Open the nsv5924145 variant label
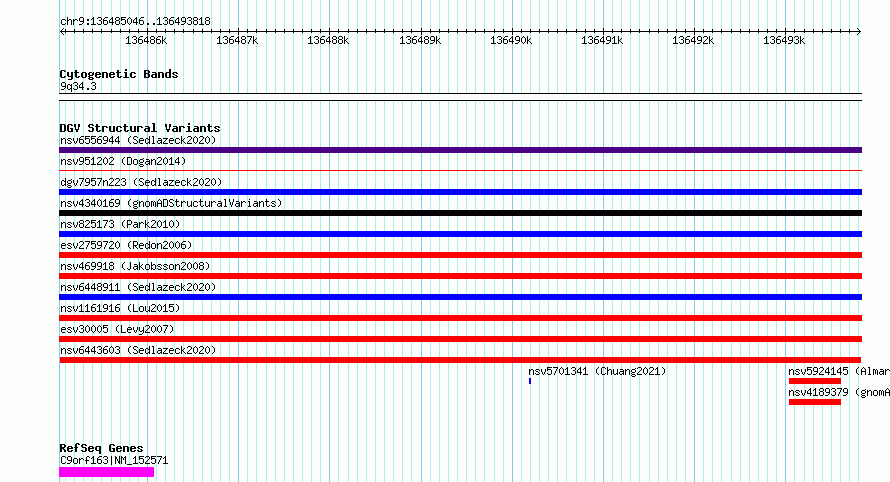890x482 pixels. pos(839,371)
